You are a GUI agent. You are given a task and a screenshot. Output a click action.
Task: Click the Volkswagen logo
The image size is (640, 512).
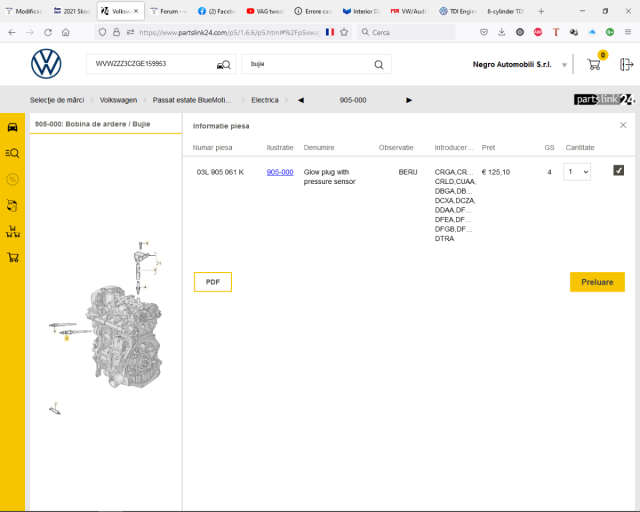tap(46, 64)
